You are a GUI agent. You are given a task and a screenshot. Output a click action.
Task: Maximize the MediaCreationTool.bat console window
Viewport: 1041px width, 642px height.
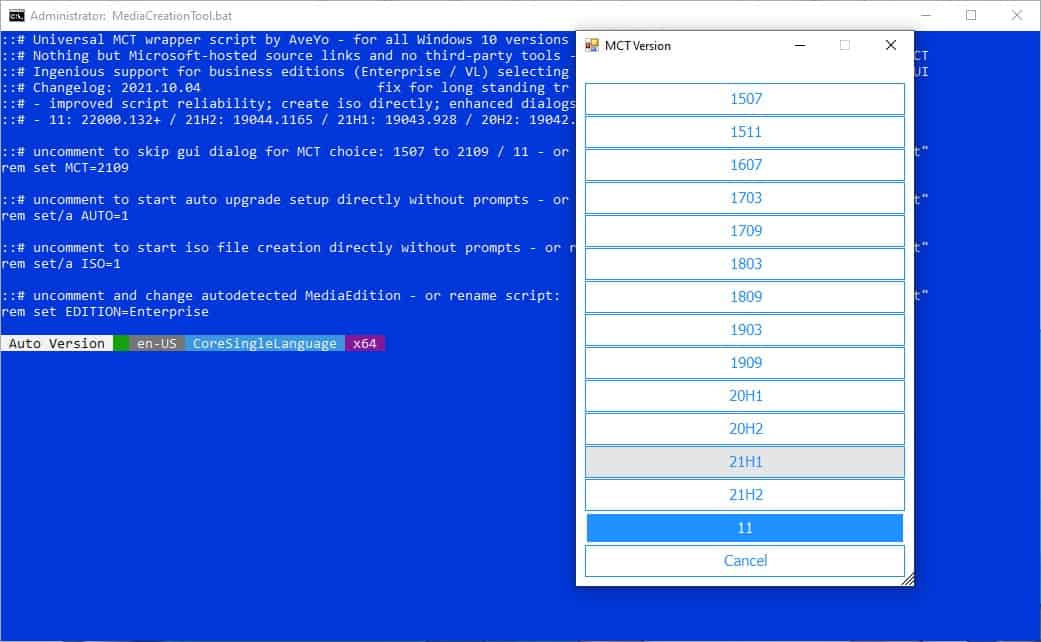pyautogui.click(x=971, y=15)
